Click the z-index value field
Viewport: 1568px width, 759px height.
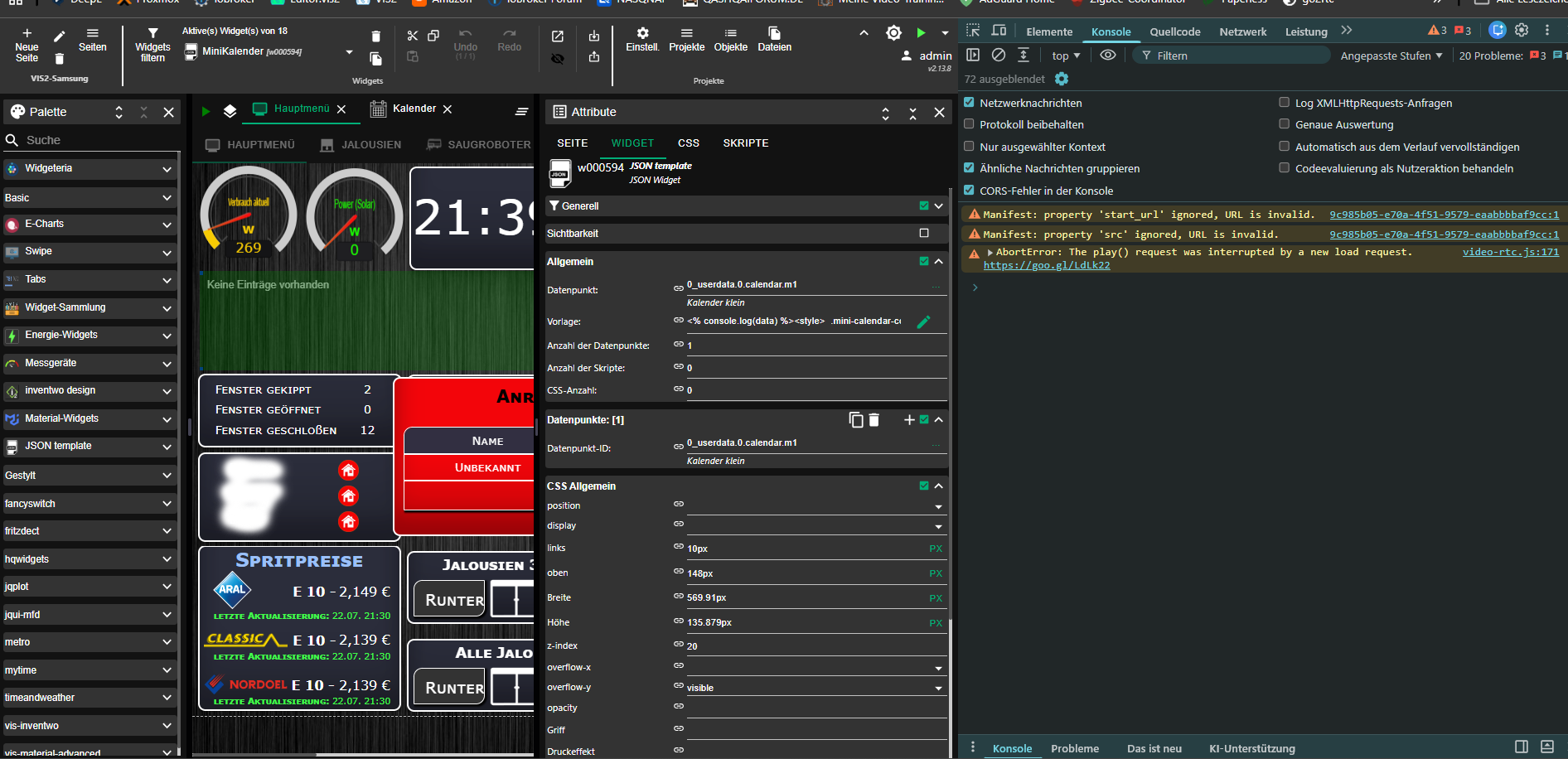pyautogui.click(x=815, y=646)
